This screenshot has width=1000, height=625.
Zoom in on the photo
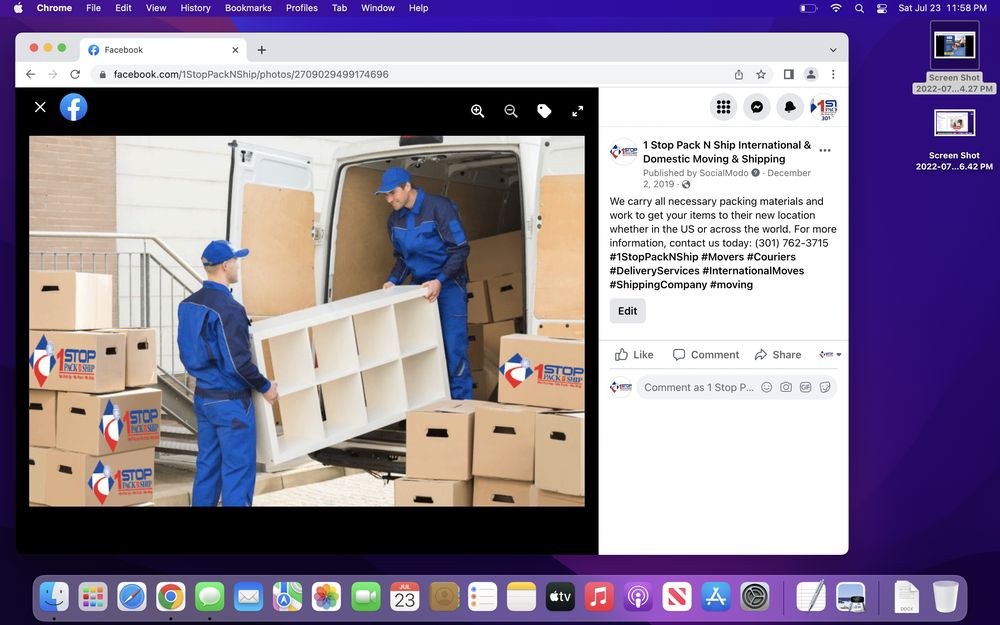pyautogui.click(x=478, y=111)
